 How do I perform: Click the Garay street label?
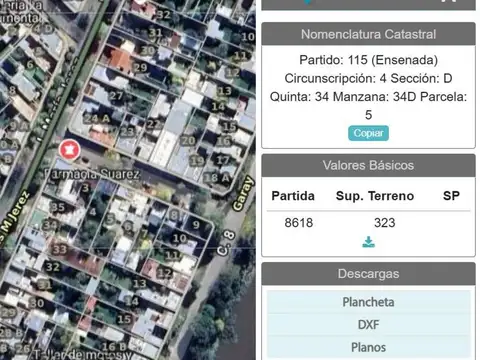[243, 194]
